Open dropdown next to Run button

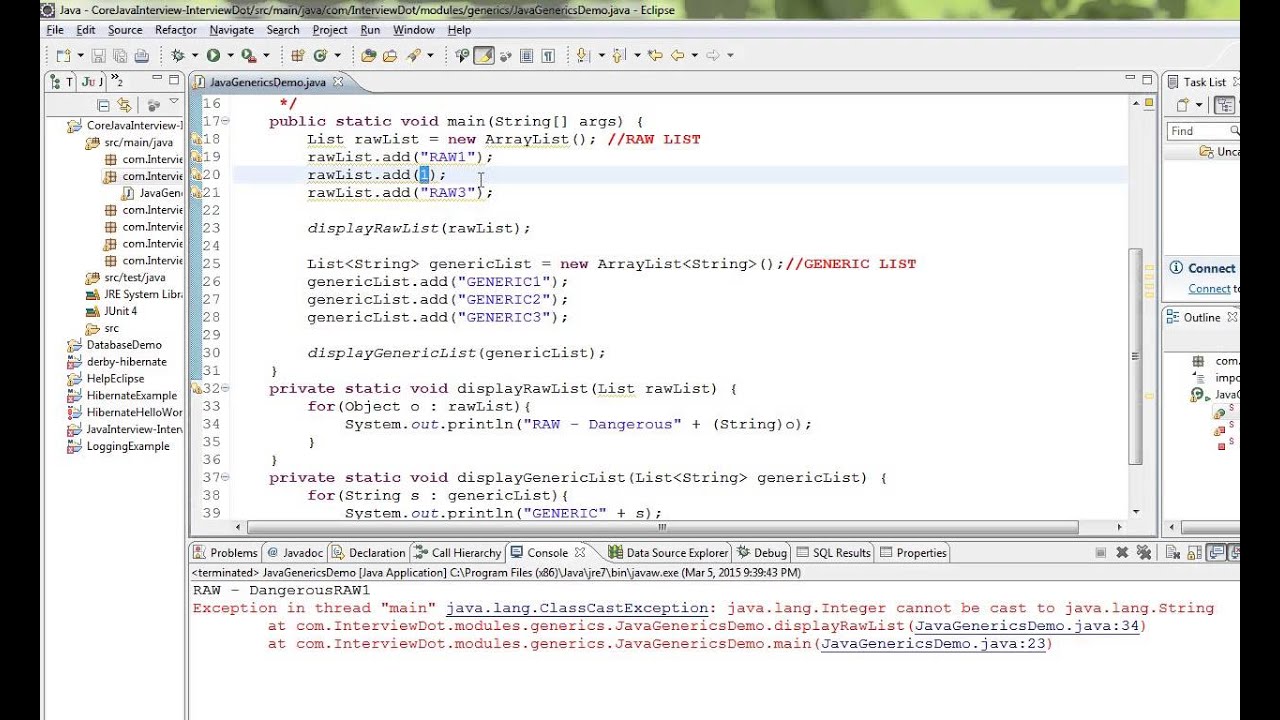point(229,56)
